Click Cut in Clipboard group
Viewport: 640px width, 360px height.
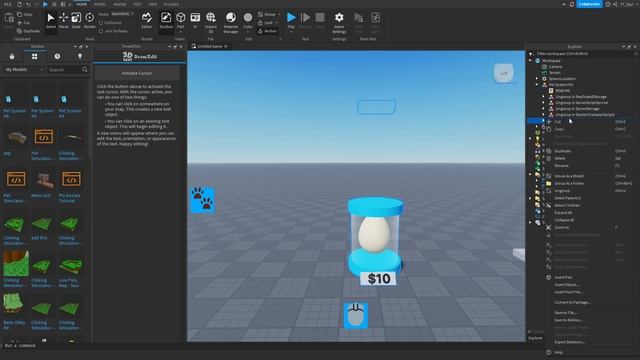[x=24, y=23]
